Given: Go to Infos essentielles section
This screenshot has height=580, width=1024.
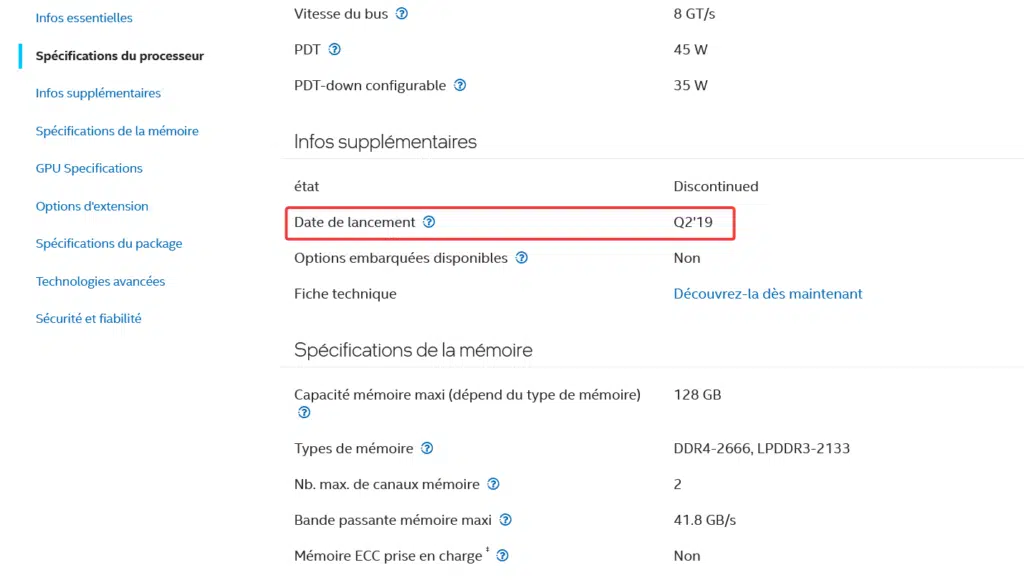Looking at the screenshot, I should click(x=84, y=18).
